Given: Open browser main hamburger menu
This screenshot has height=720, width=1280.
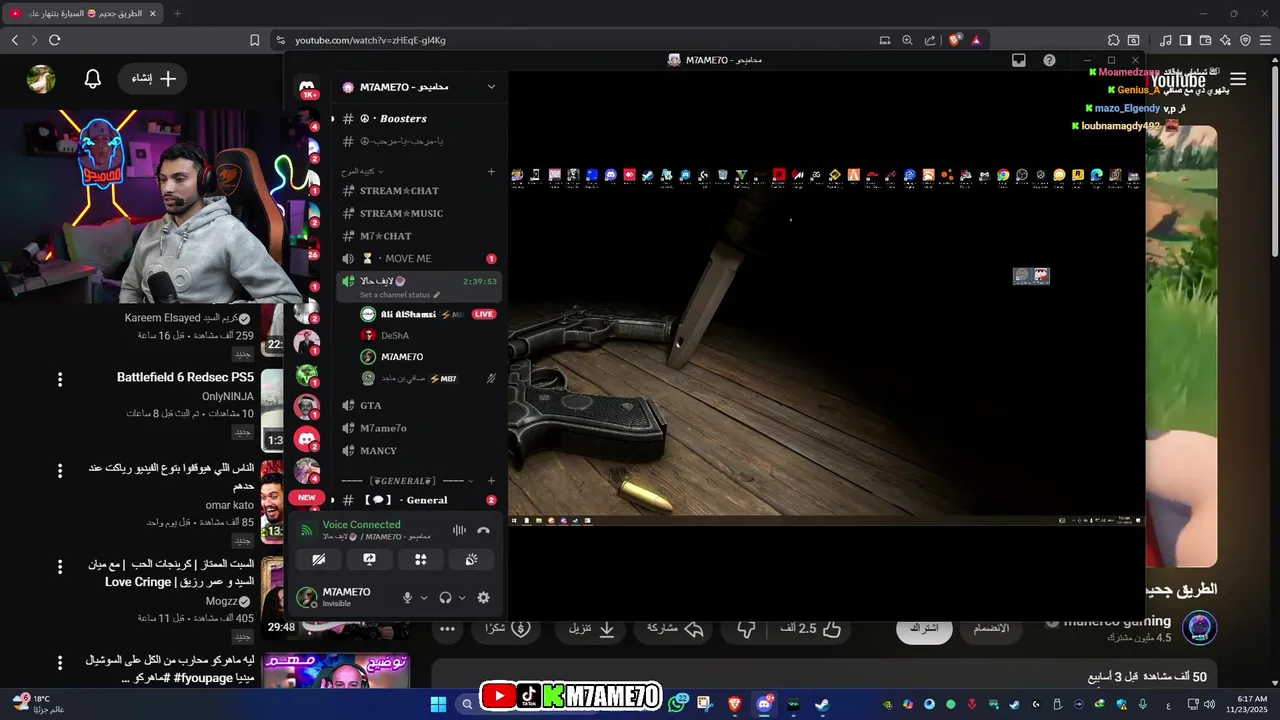Looking at the screenshot, I should point(1265,40).
